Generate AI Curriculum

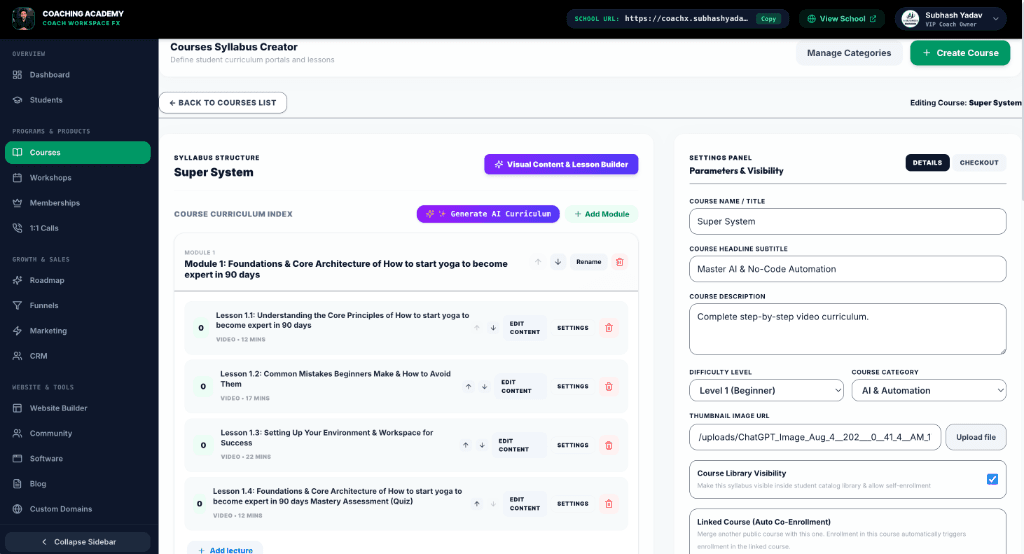pos(488,214)
